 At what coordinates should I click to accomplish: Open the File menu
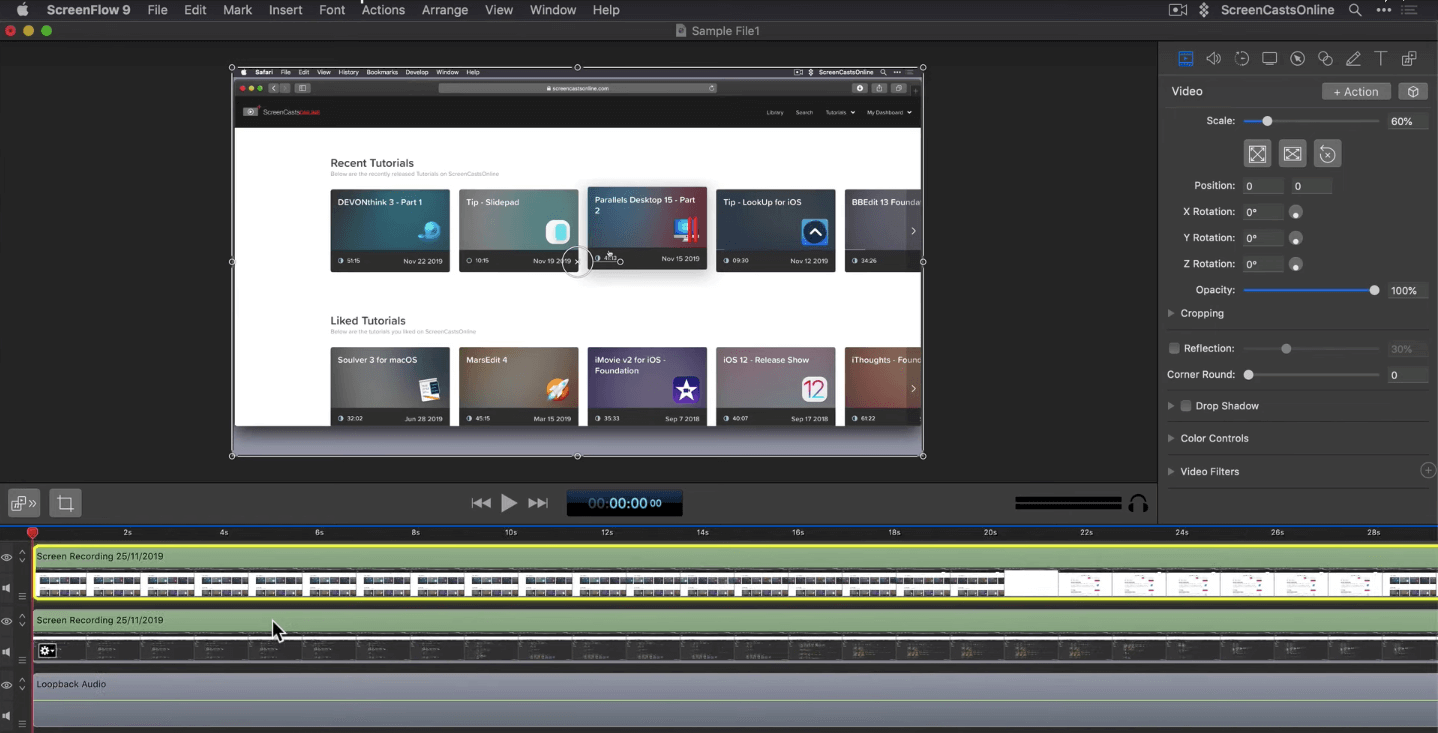point(157,10)
